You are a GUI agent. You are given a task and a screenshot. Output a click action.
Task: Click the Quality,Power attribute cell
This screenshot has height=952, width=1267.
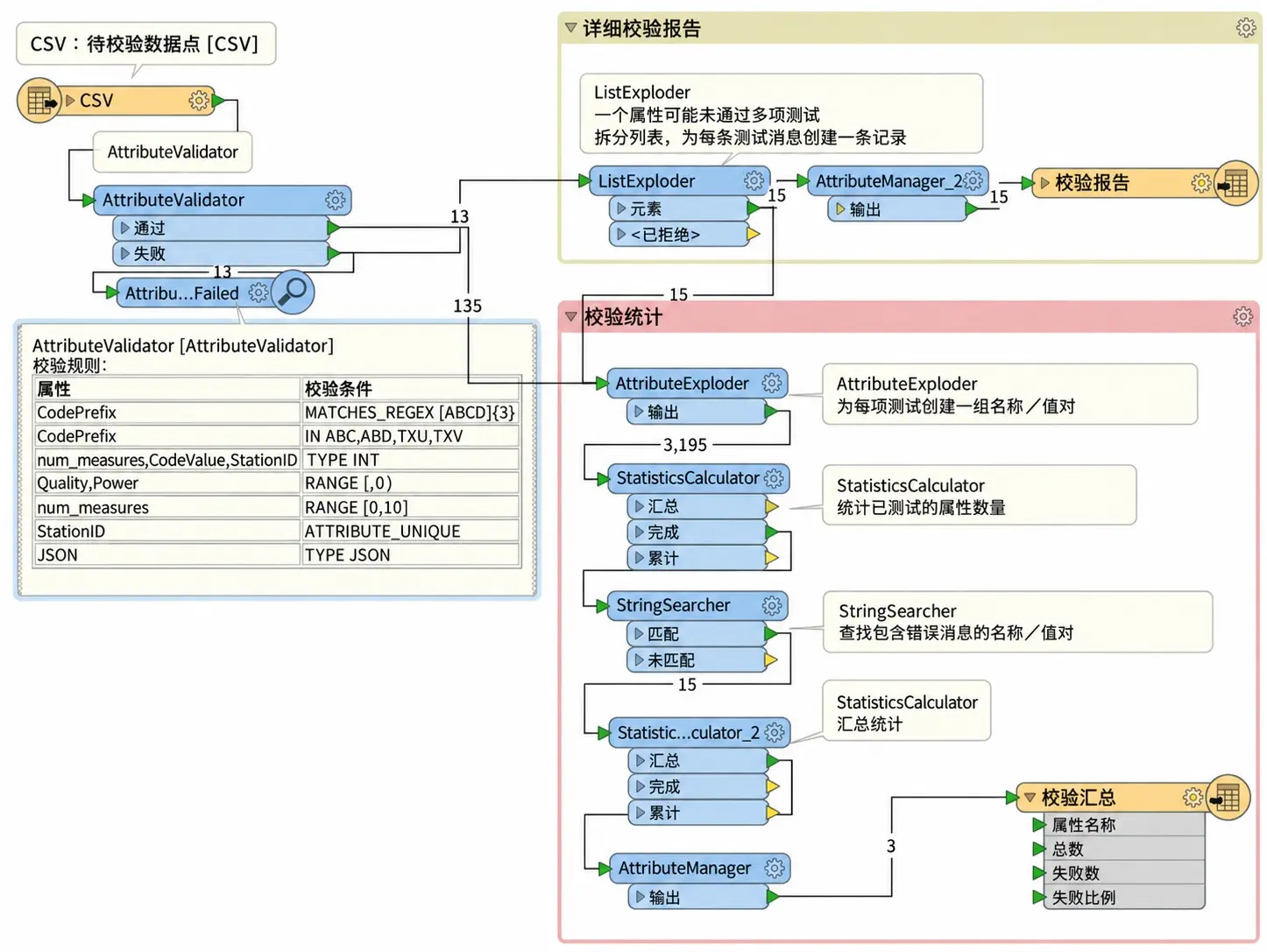click(x=166, y=483)
